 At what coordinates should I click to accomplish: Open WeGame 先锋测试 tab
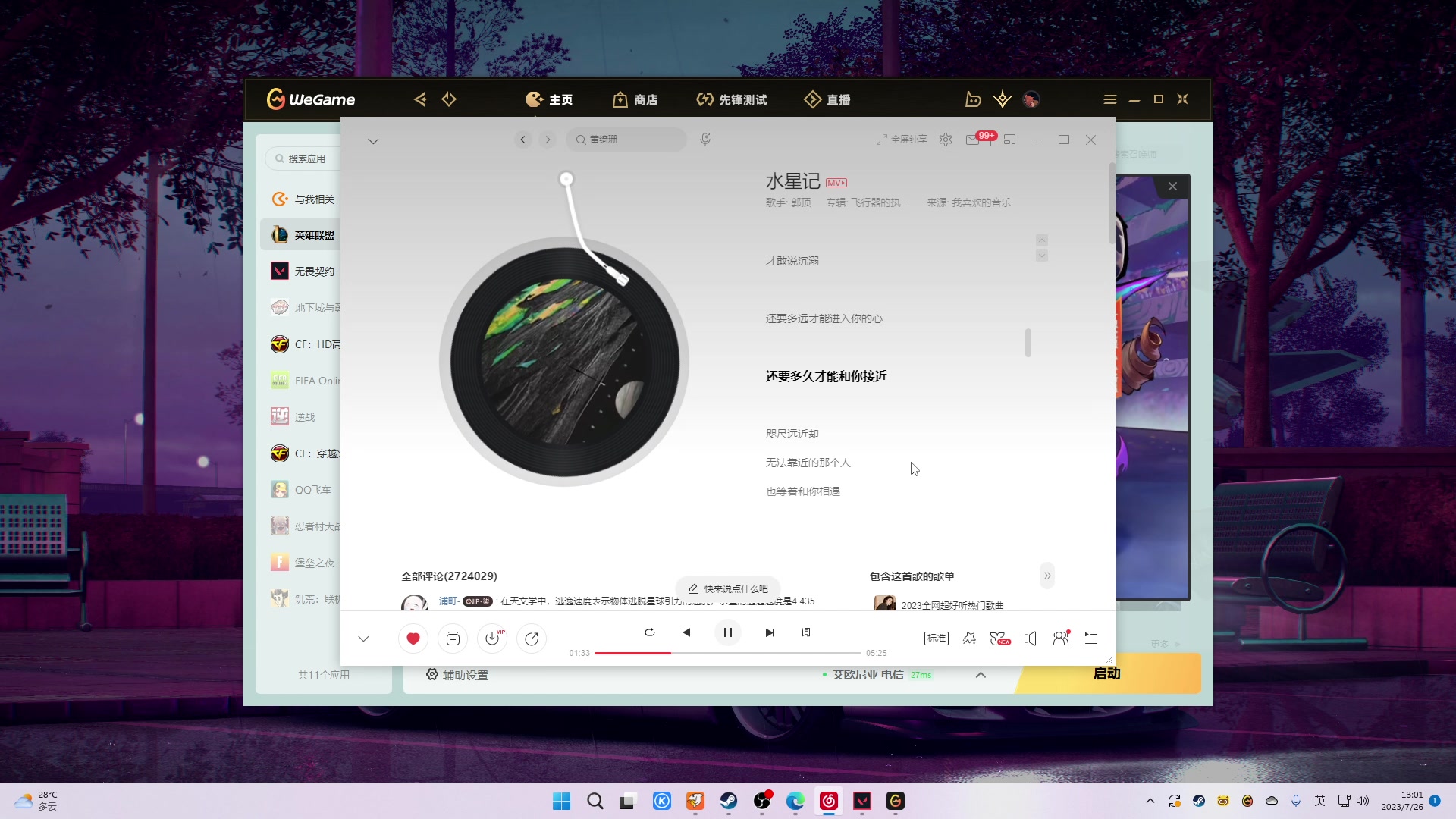click(x=732, y=99)
